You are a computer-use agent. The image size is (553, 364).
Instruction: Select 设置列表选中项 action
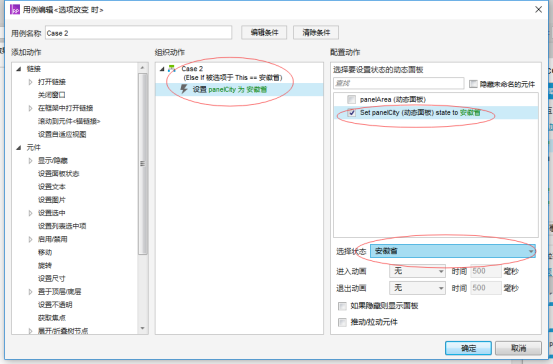[x=62, y=226]
